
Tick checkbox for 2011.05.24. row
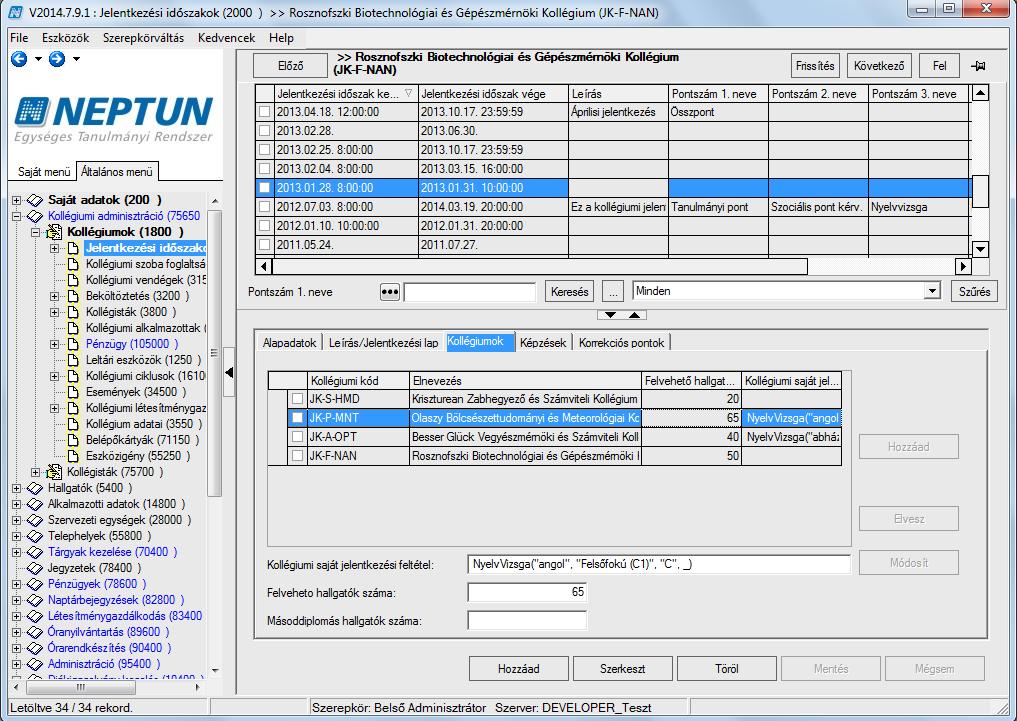(x=265, y=245)
